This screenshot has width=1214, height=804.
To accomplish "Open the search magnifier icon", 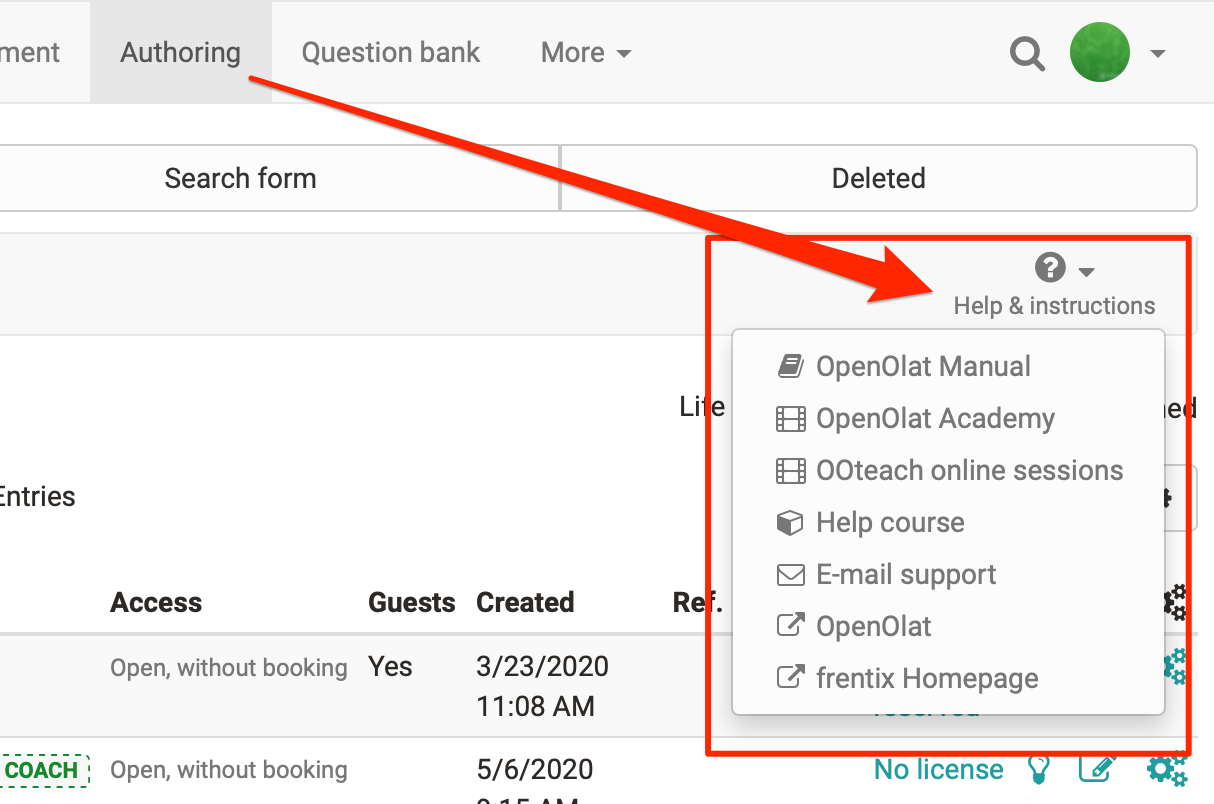I will [x=1027, y=52].
